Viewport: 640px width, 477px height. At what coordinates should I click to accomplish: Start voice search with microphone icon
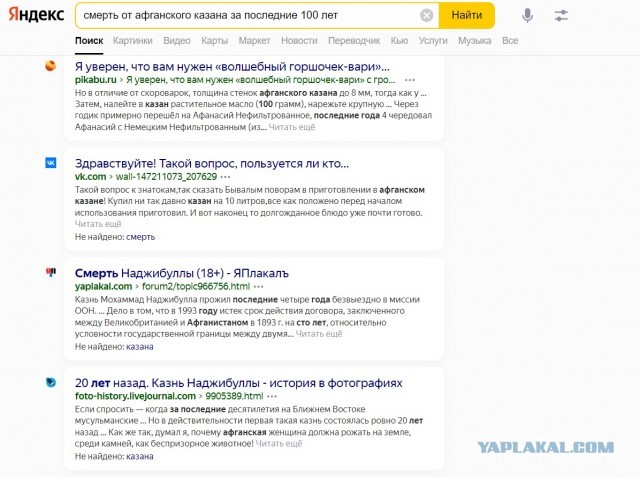(527, 16)
